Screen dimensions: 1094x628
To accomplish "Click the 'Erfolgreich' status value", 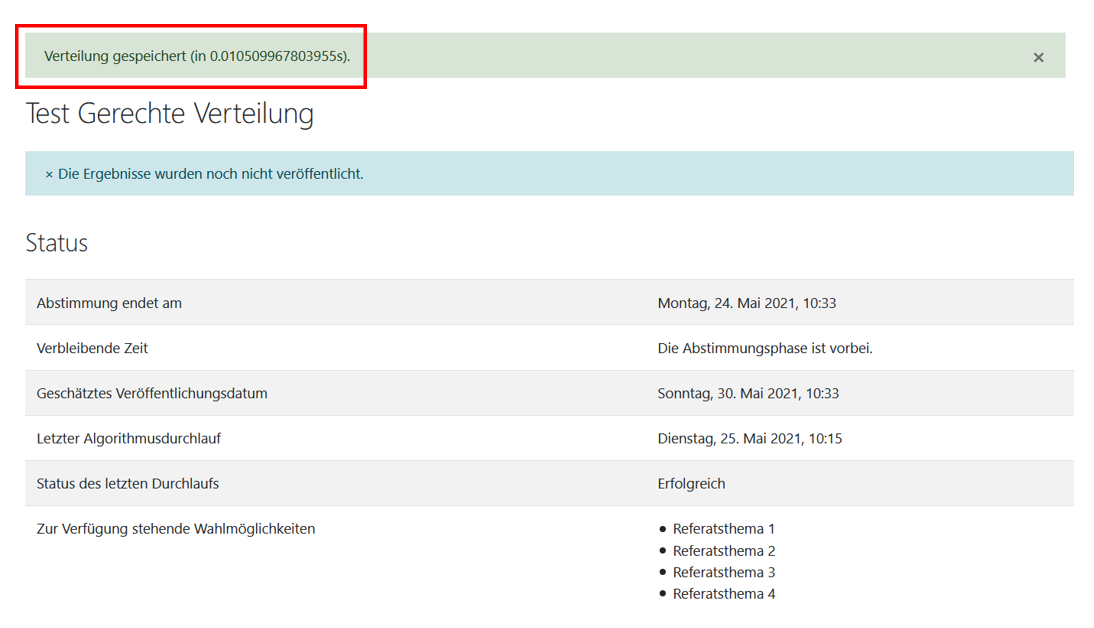I will (x=691, y=483).
